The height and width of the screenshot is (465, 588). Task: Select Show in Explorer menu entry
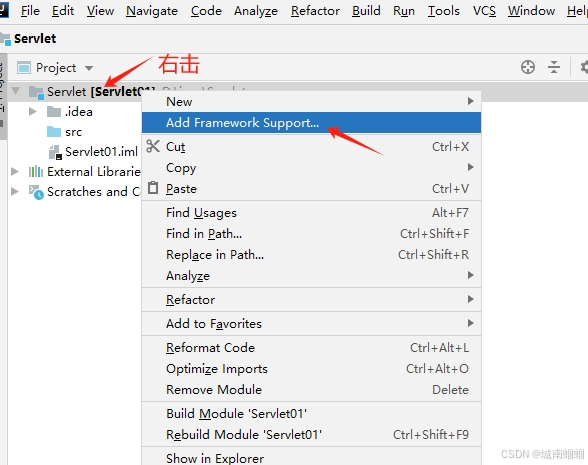click(x=311, y=458)
